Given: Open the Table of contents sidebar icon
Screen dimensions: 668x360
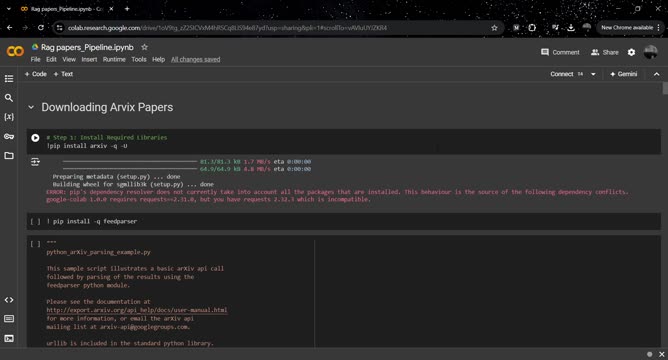Looking at the screenshot, I should (x=9, y=79).
